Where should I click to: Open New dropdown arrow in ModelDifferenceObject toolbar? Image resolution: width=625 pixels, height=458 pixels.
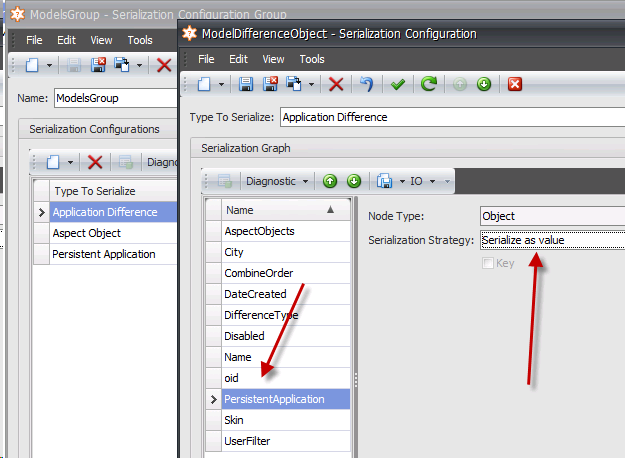[221, 84]
